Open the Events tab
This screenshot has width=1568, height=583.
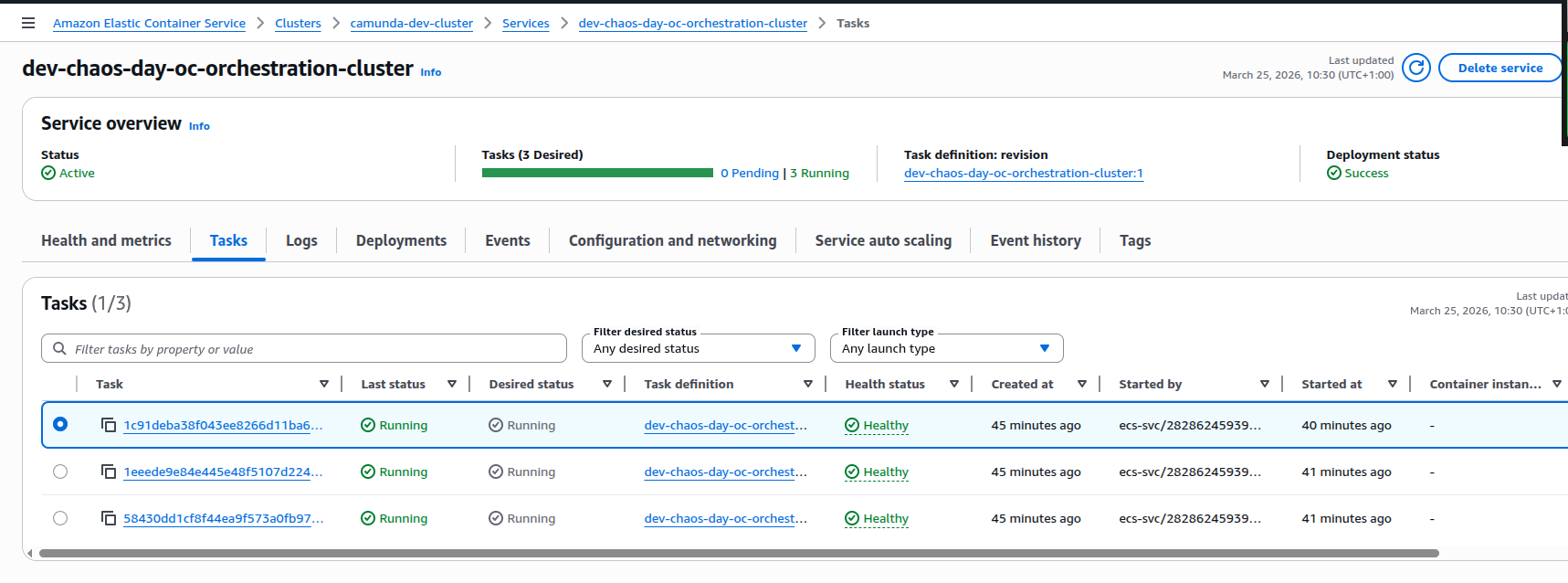pos(508,240)
